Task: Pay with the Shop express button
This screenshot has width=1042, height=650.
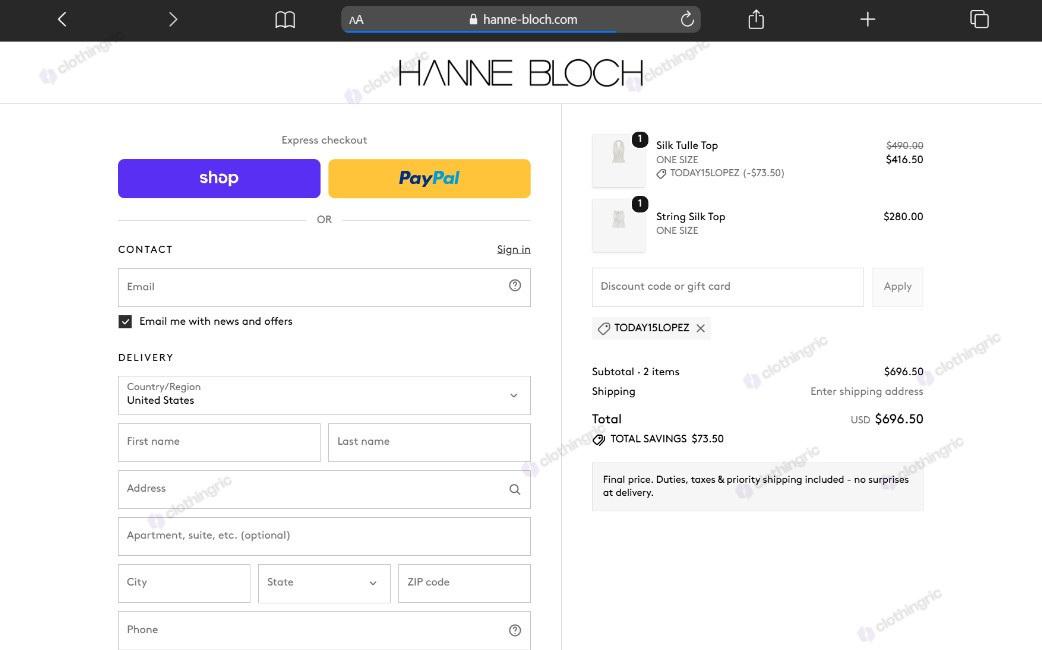Action: [x=219, y=178]
